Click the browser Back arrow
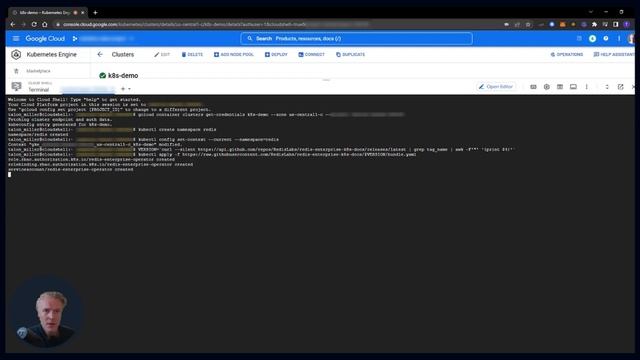Viewport: 640px width, 360px height. coord(13,24)
